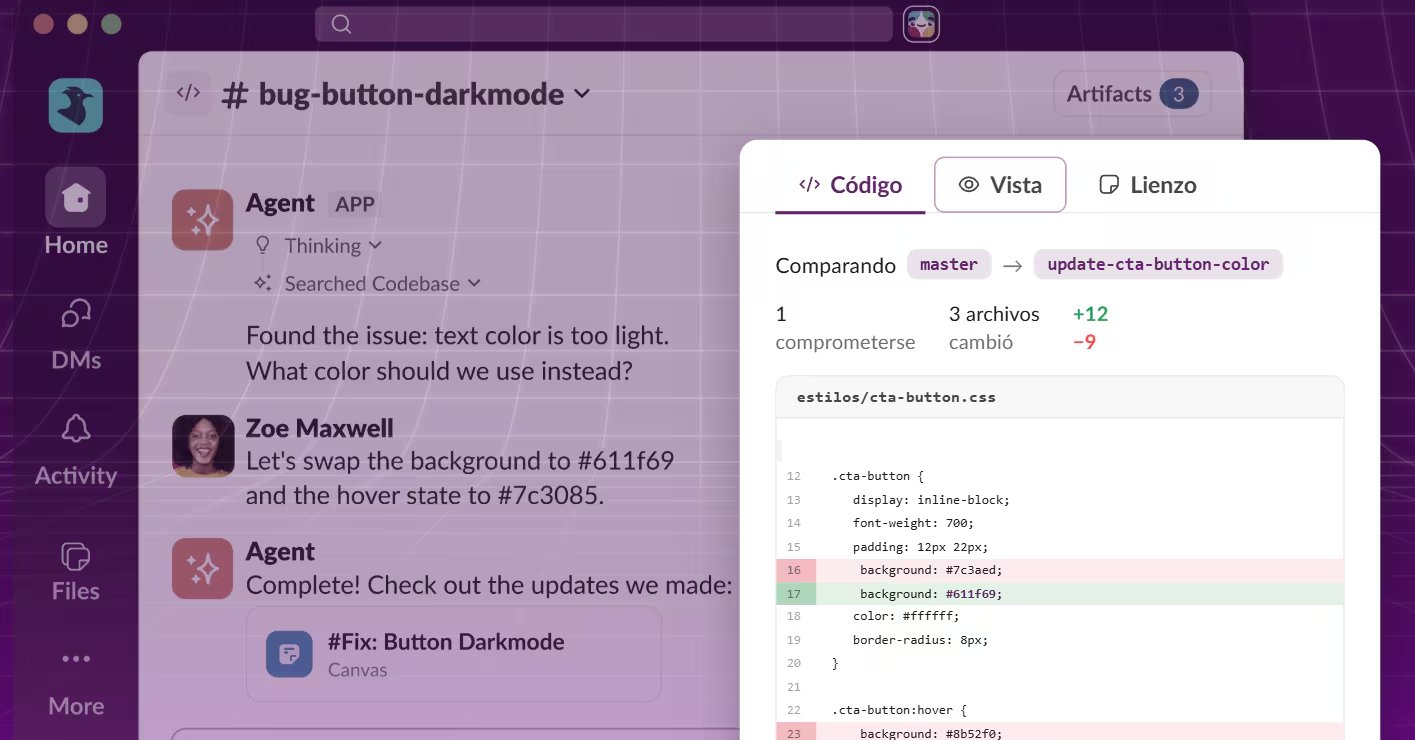Click '3 archivos' changed files count
The height and width of the screenshot is (740, 1415).
pos(994,314)
